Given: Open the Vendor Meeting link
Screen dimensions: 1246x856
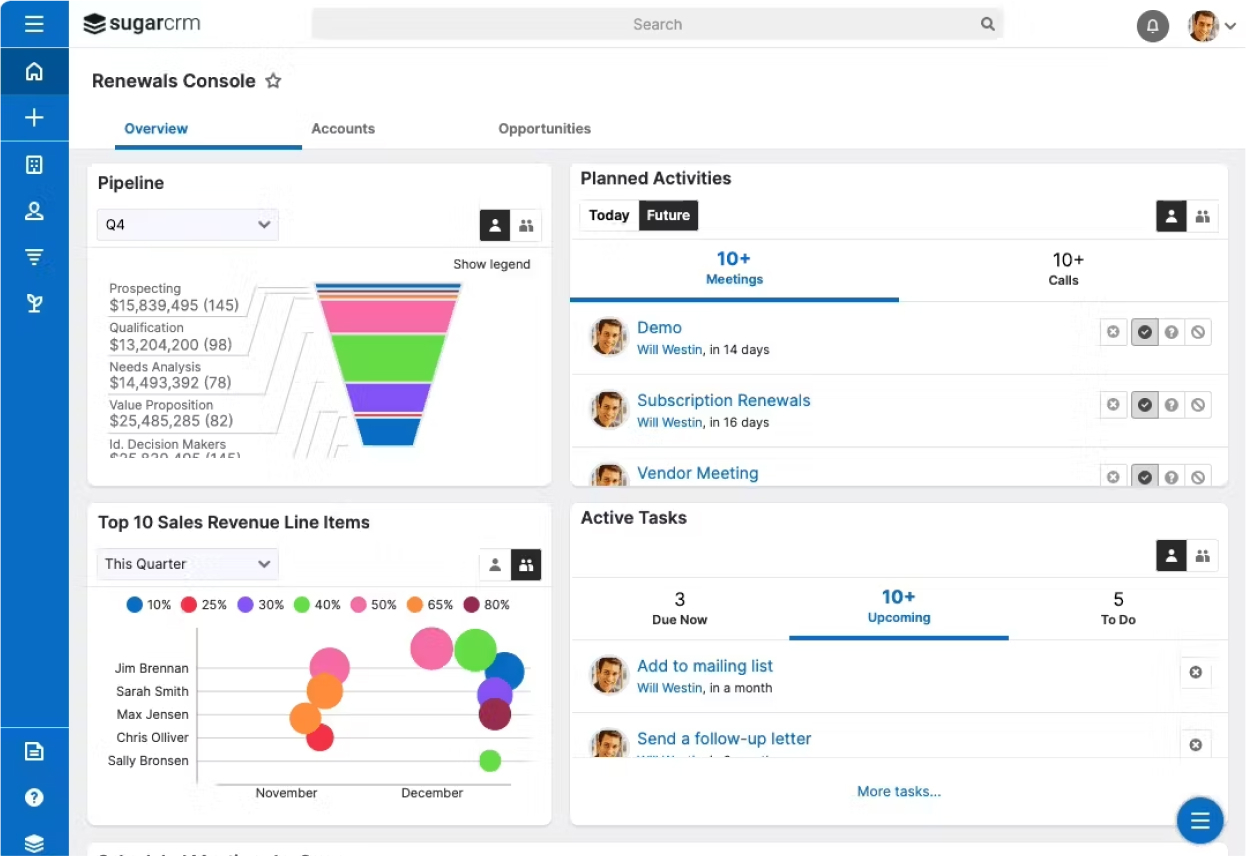Looking at the screenshot, I should (x=698, y=473).
